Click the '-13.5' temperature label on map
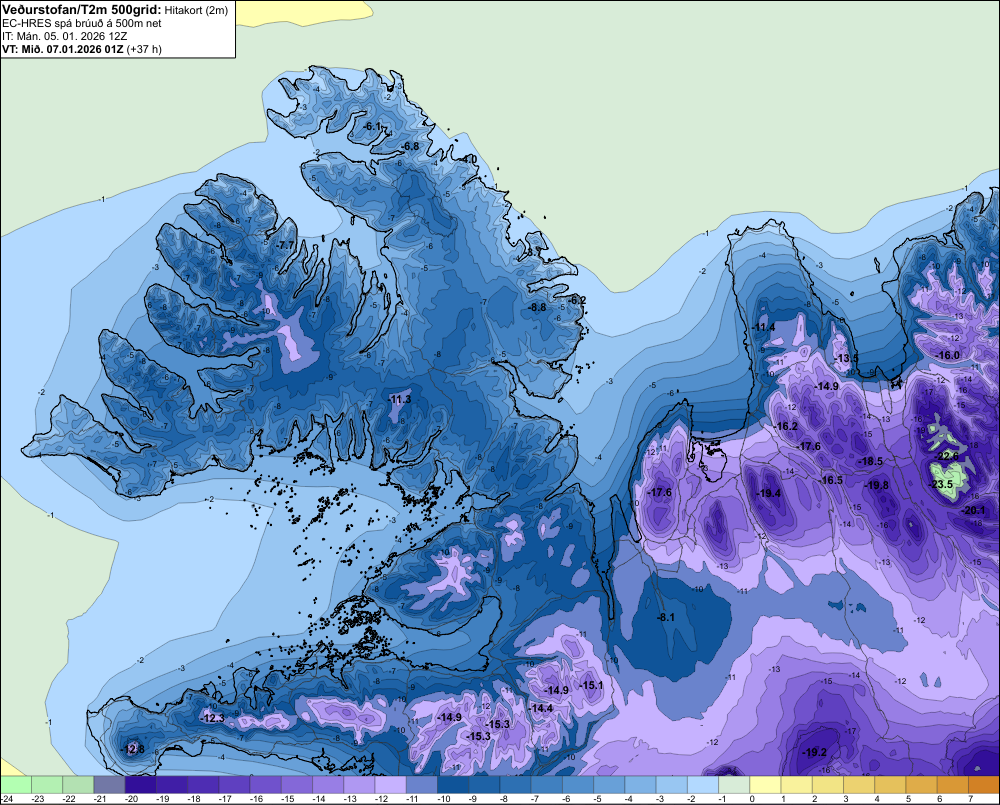The width and height of the screenshot is (1000, 805). tap(847, 358)
